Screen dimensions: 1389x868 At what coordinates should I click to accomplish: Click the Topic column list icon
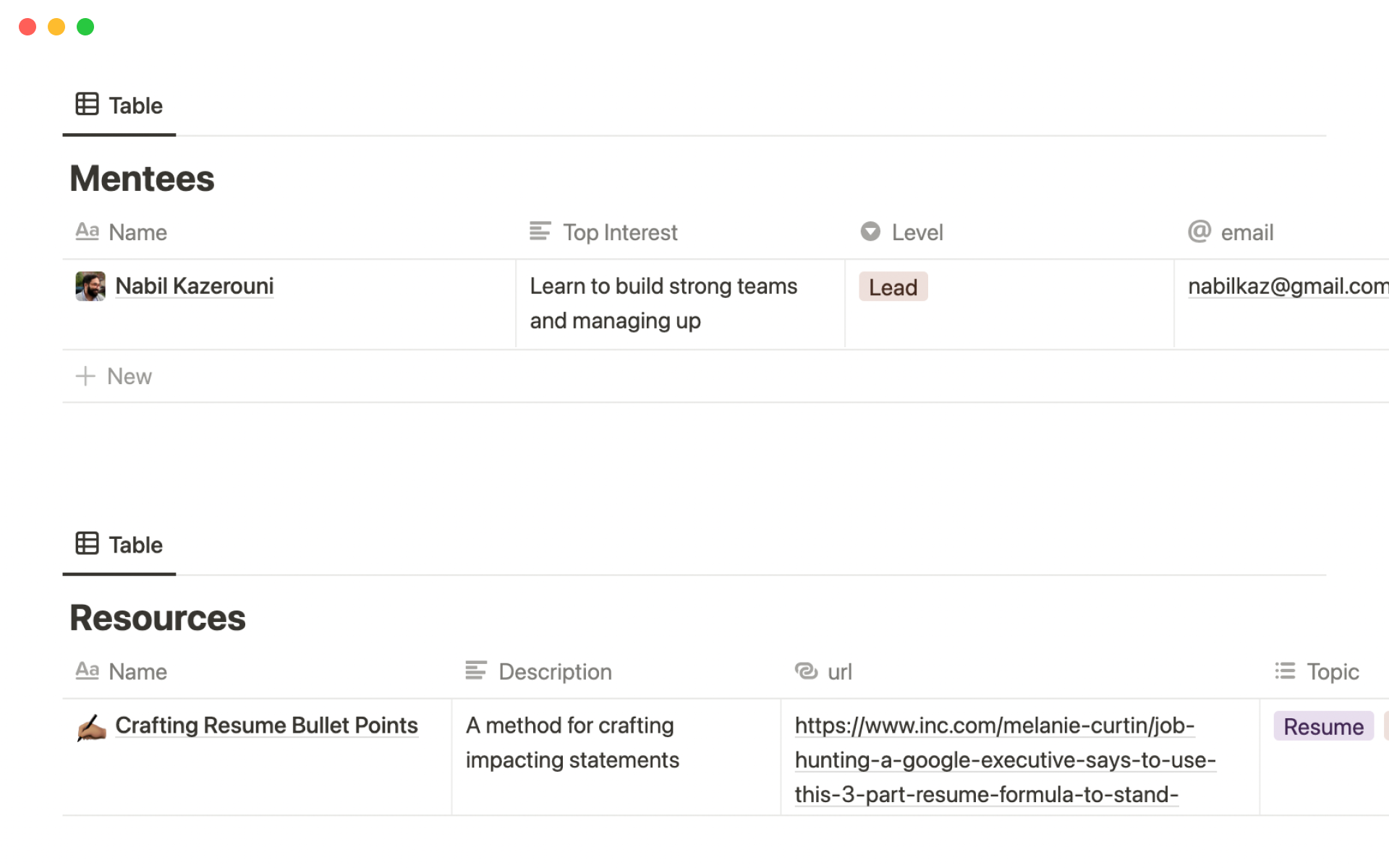pos(1285,671)
